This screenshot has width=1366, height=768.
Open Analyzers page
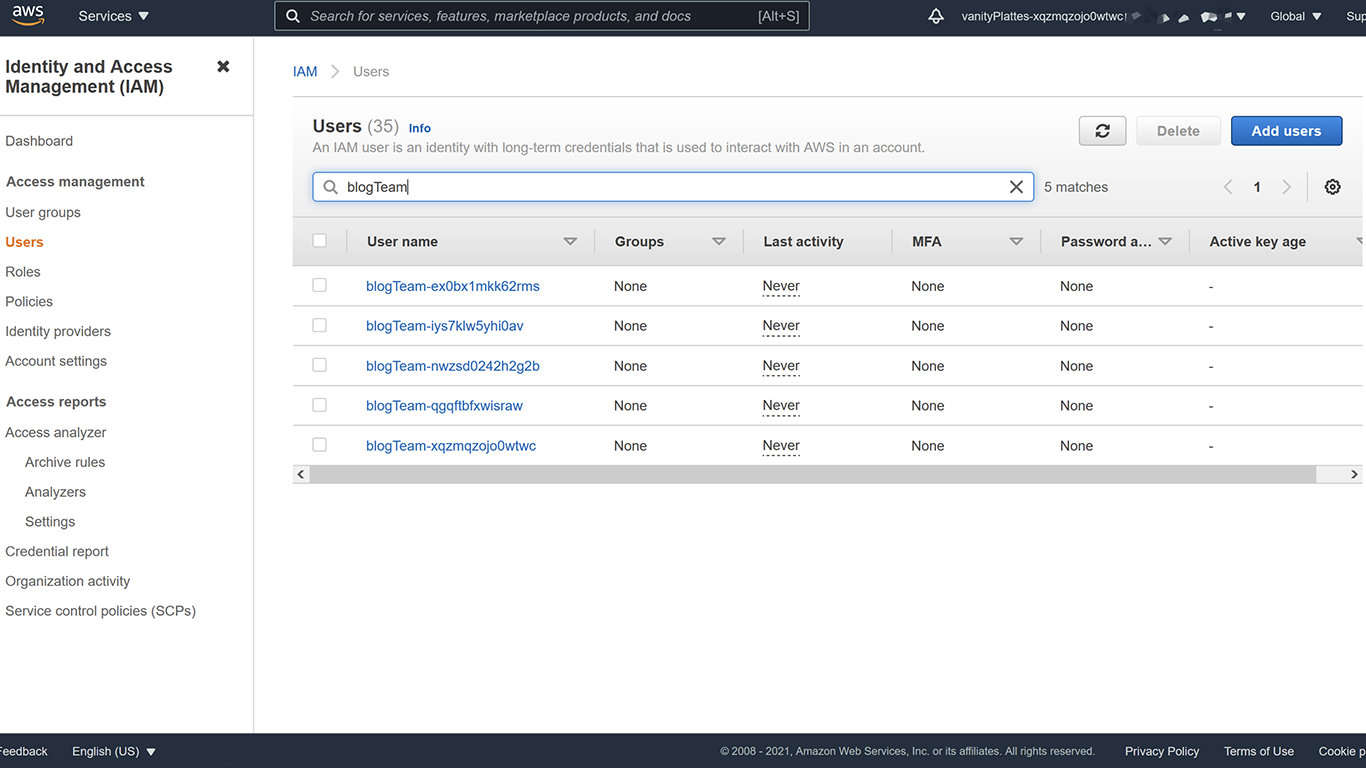55,492
